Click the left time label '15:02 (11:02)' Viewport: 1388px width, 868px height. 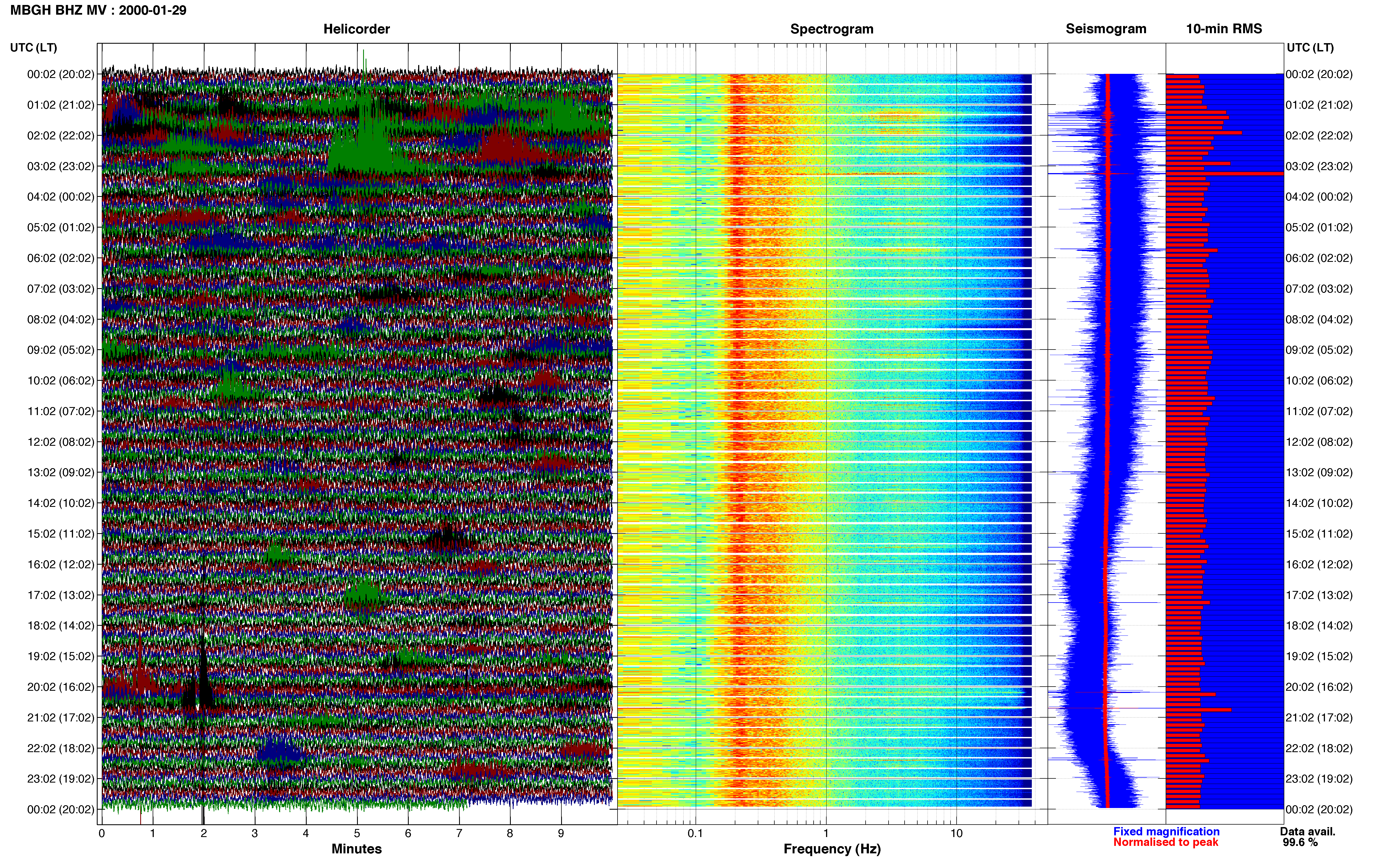pos(61,534)
